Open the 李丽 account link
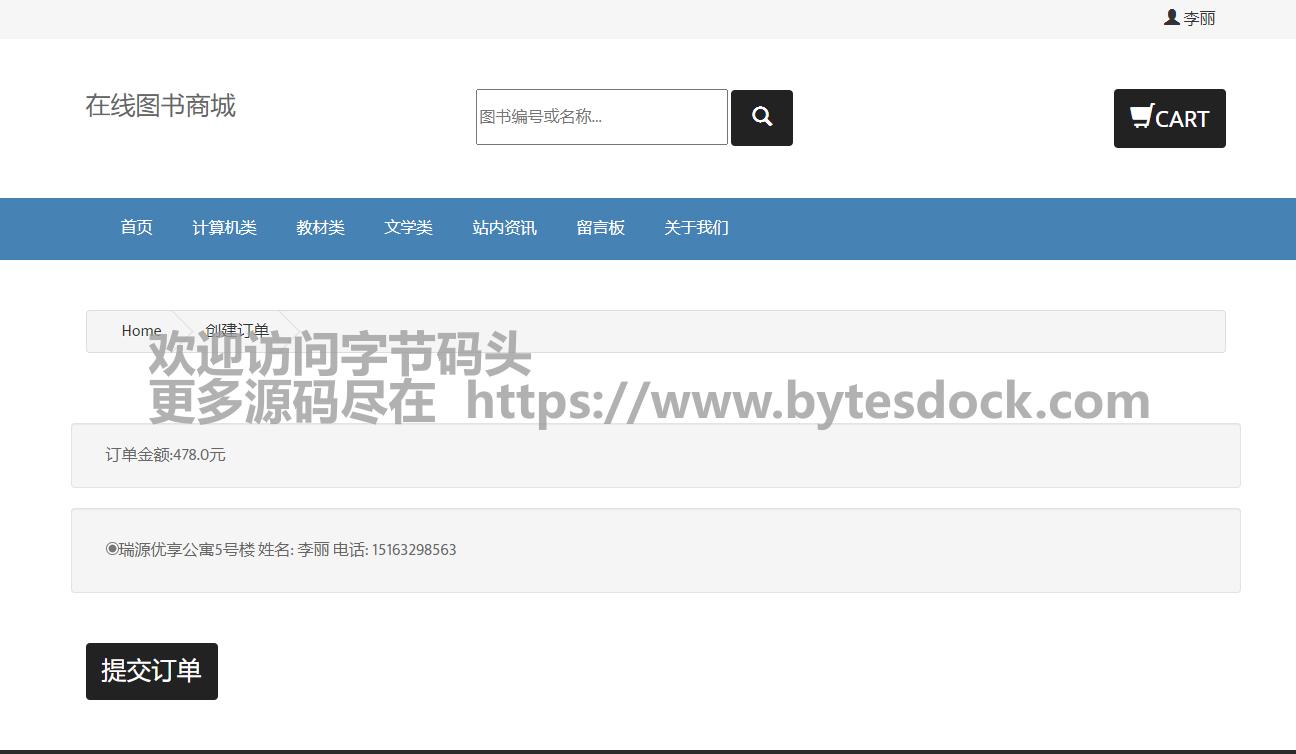This screenshot has height=754, width=1296. coord(1199,18)
